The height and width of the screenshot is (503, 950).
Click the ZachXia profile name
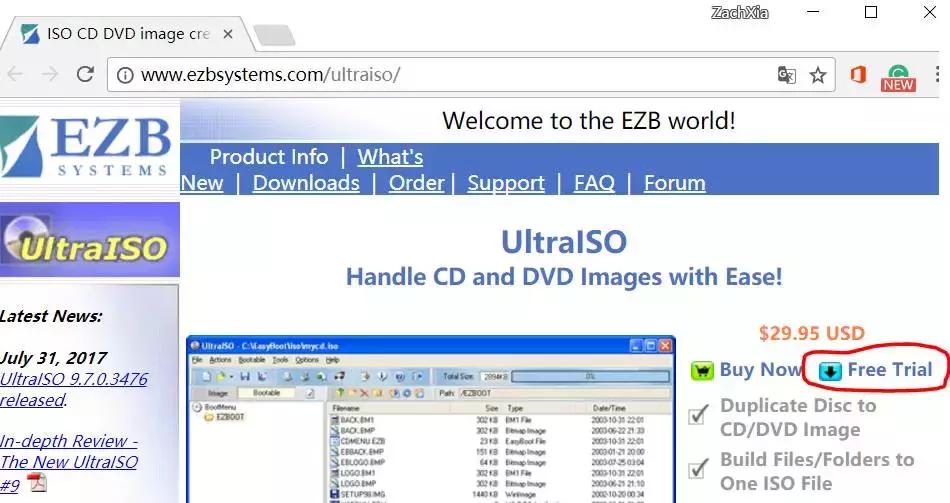coord(740,13)
